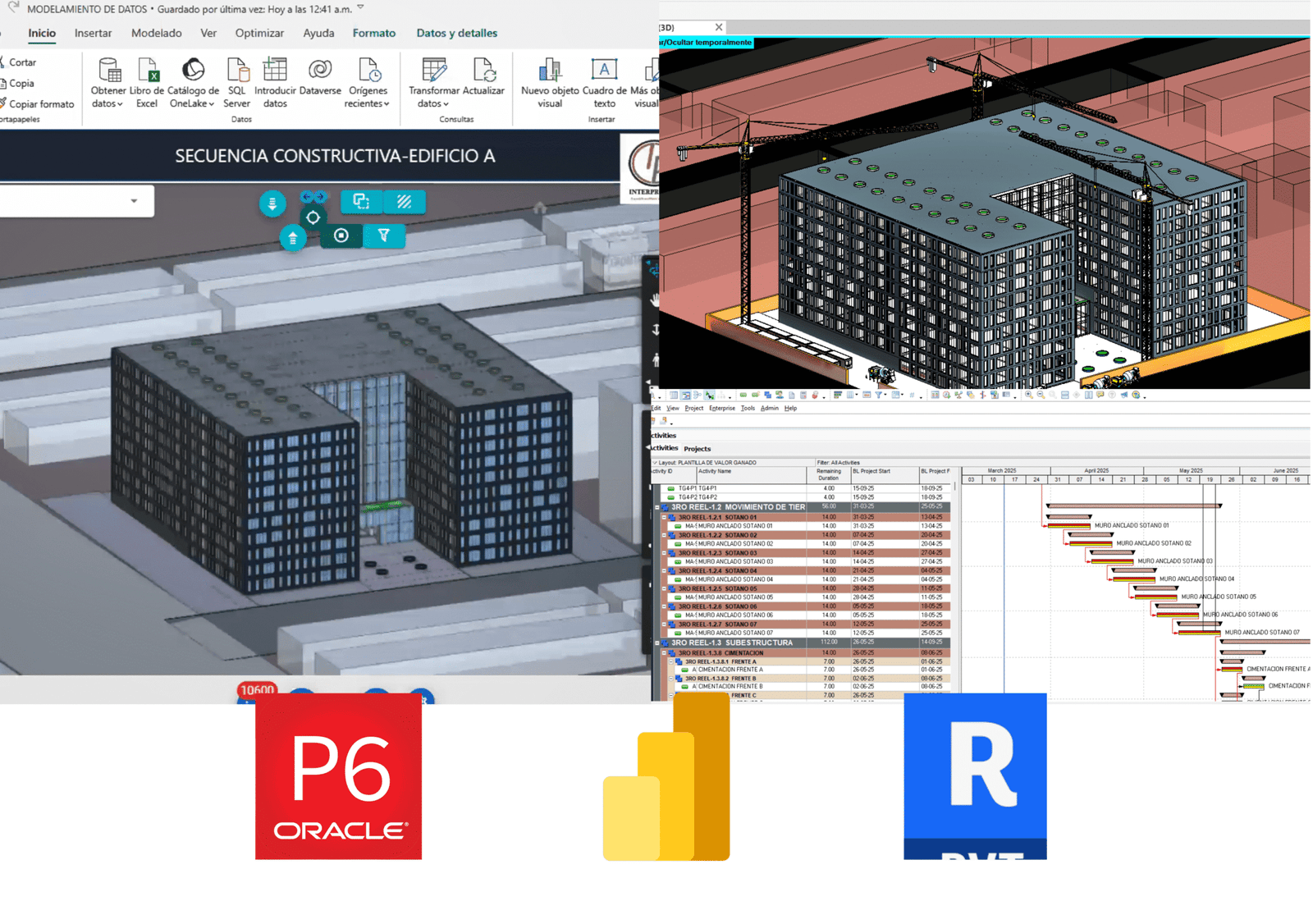Image resolution: width=1313 pixels, height=924 pixels.
Task: Toggle the hatched pattern button above the model
Action: 404,201
